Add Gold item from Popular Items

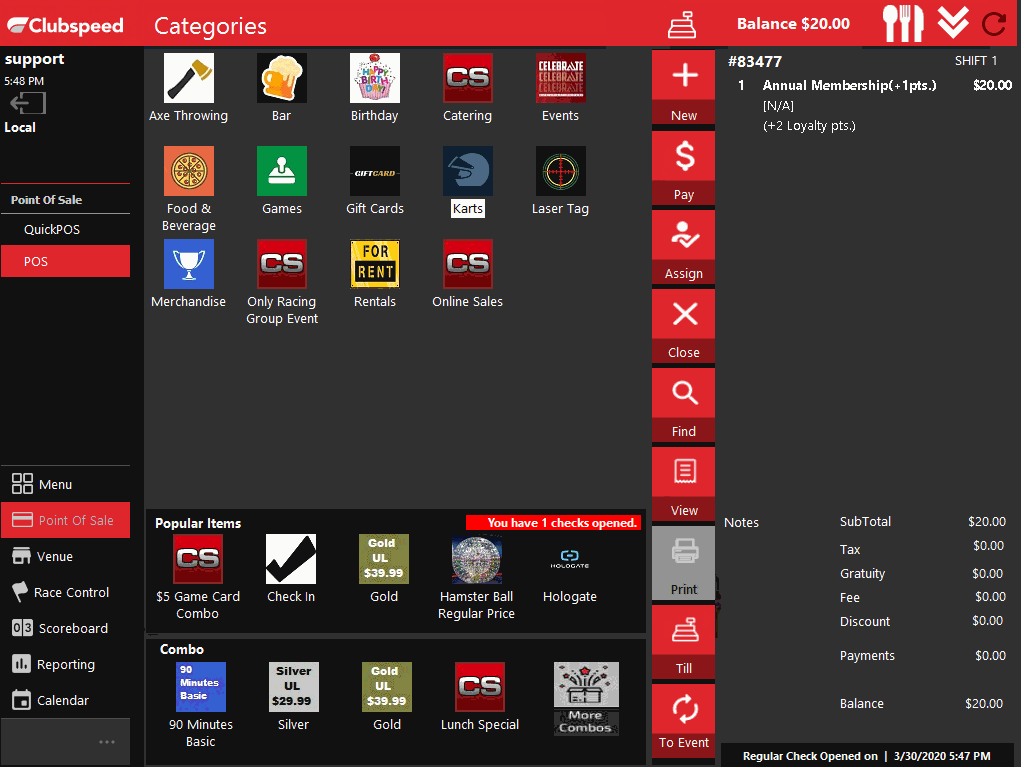click(384, 569)
